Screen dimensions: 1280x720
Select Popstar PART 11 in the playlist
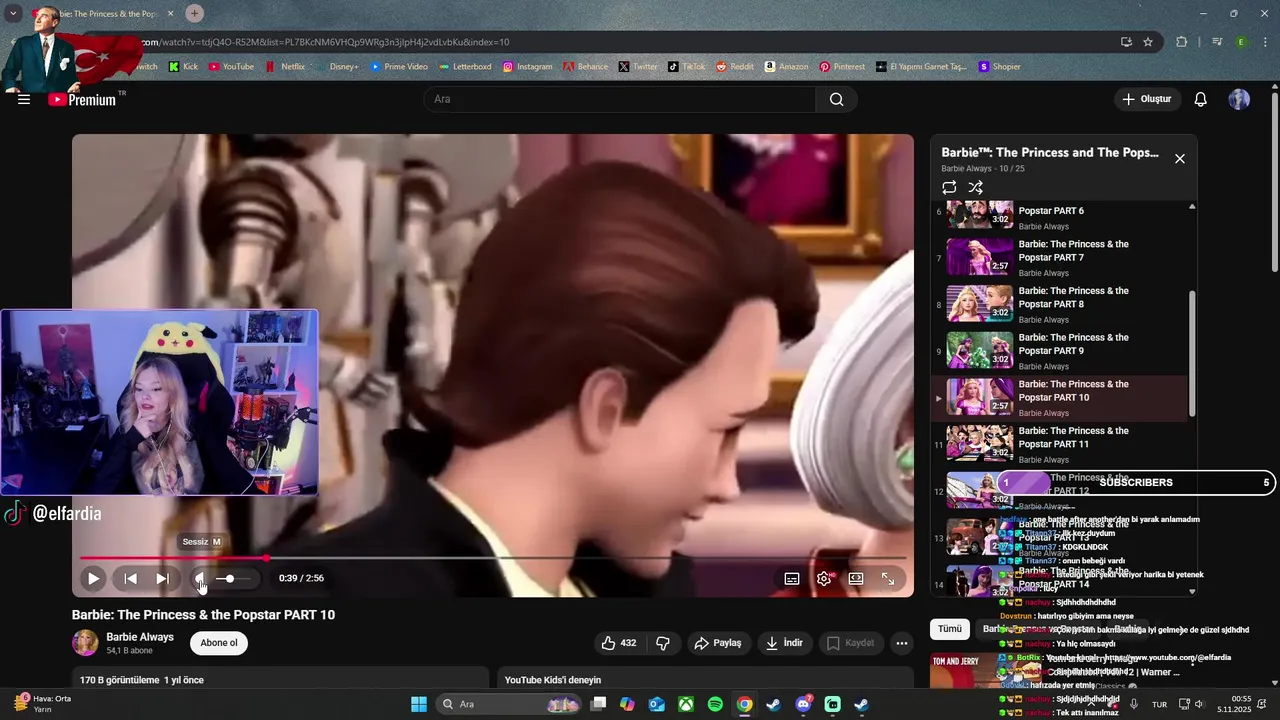[1061, 445]
